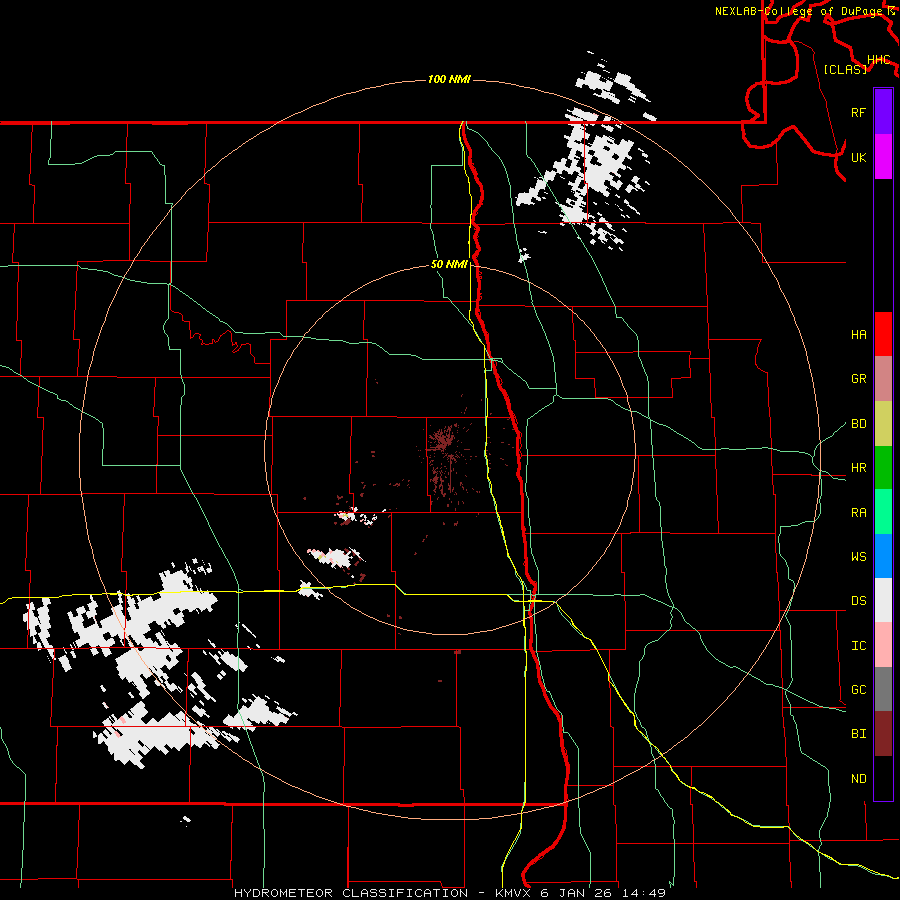Screen dimensions: 900x900
Task: Select the light pink IC legend swatch
Action: [x=883, y=645]
